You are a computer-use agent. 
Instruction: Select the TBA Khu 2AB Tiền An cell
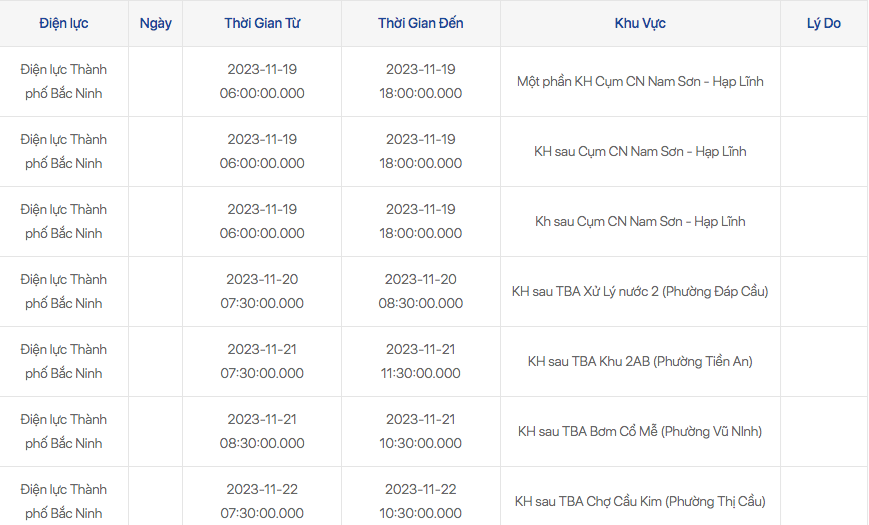[640, 361]
